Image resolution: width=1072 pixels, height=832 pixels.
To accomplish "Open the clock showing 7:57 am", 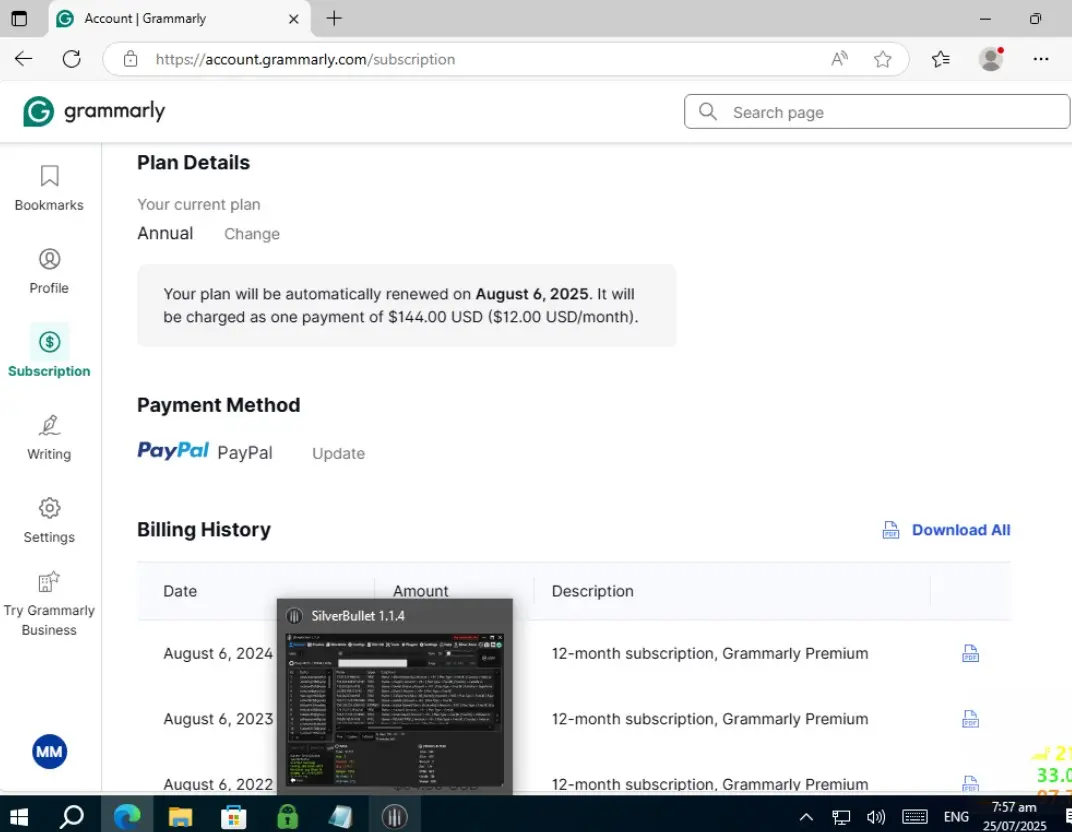I will 1015,816.
